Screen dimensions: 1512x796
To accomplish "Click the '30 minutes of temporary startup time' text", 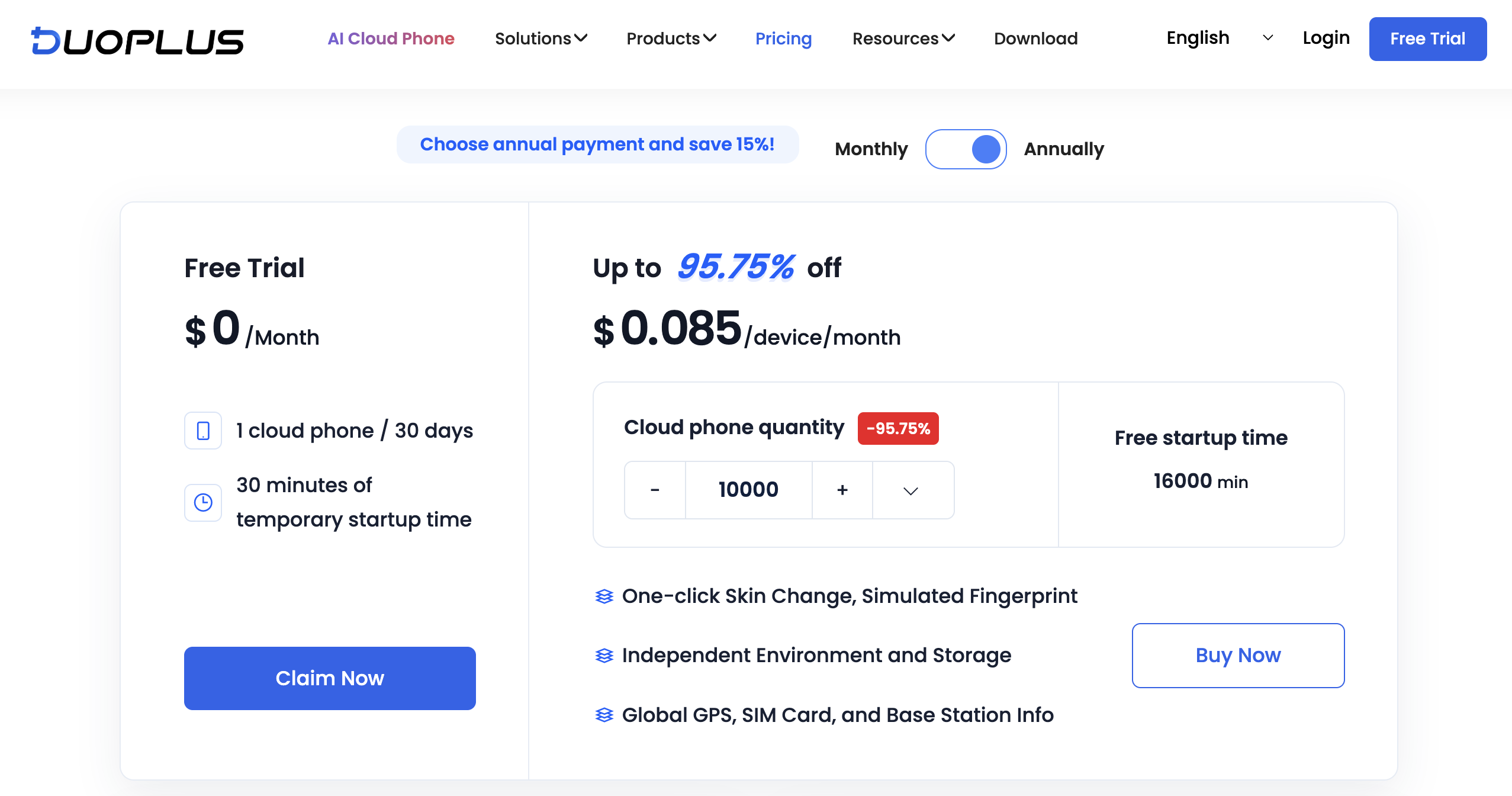I will point(354,502).
